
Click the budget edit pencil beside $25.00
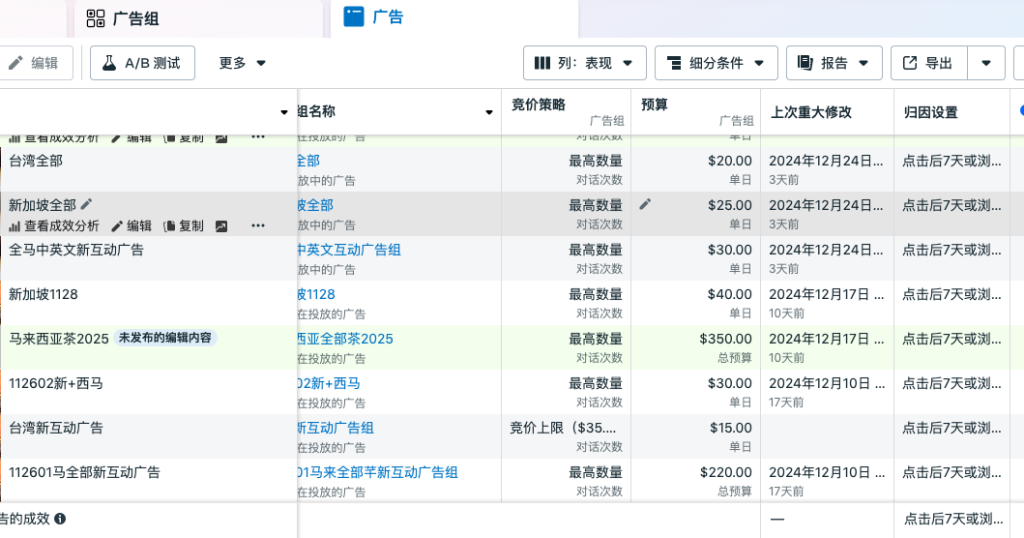tap(645, 204)
